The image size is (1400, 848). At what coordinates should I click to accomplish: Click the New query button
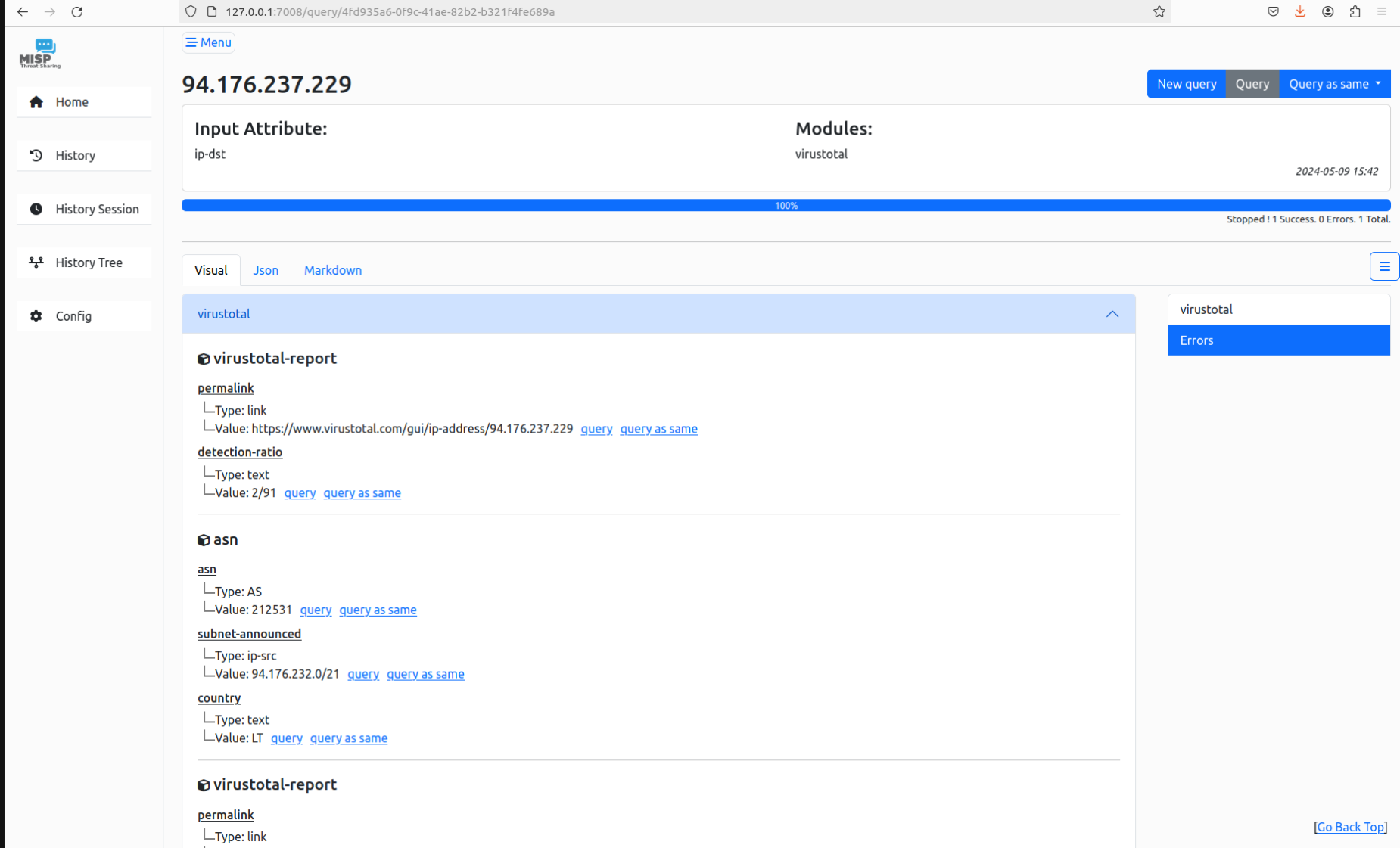coord(1186,84)
